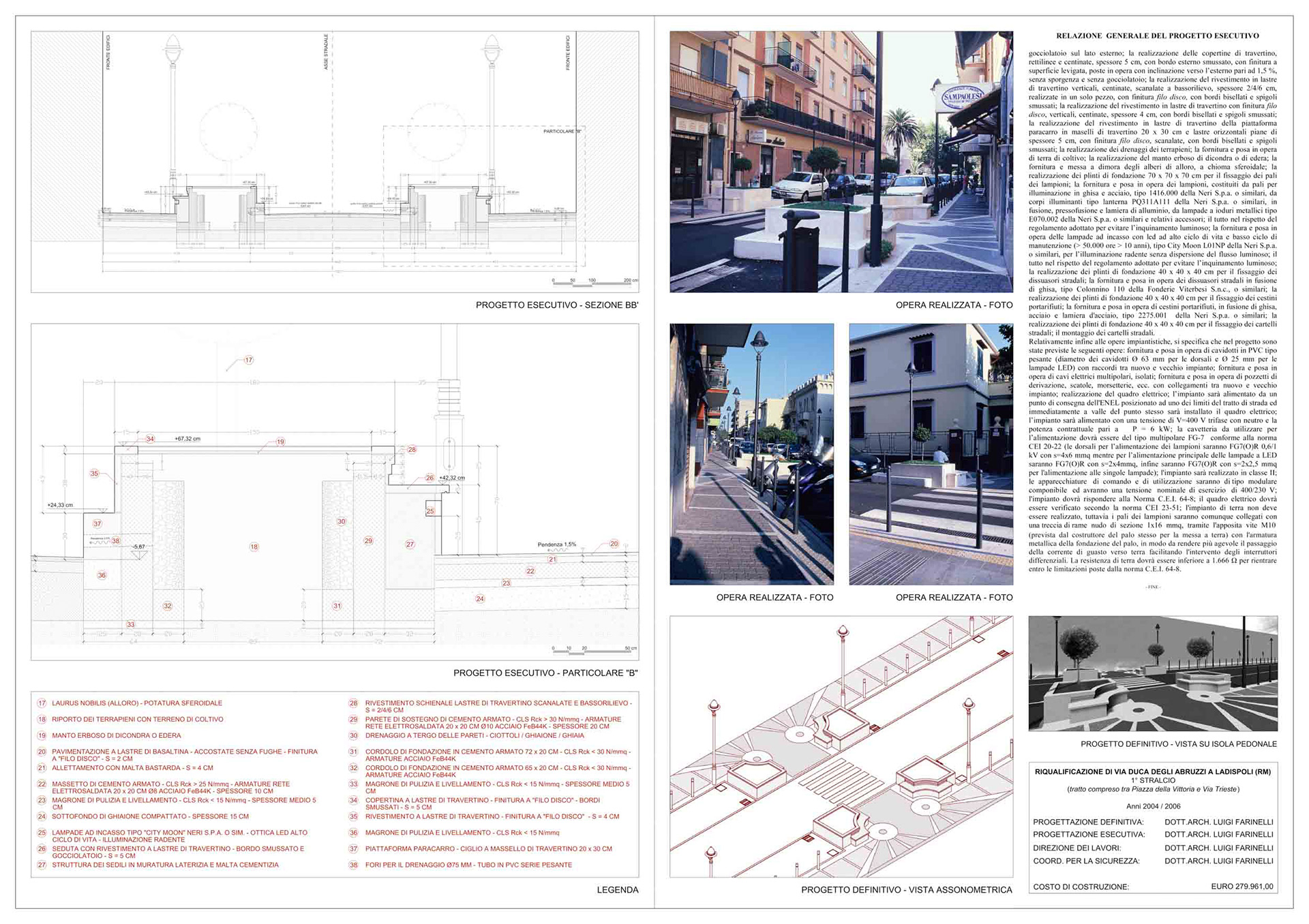
Task: Click the 'Pendenza 1,5%' slope label
Action: tap(557, 544)
